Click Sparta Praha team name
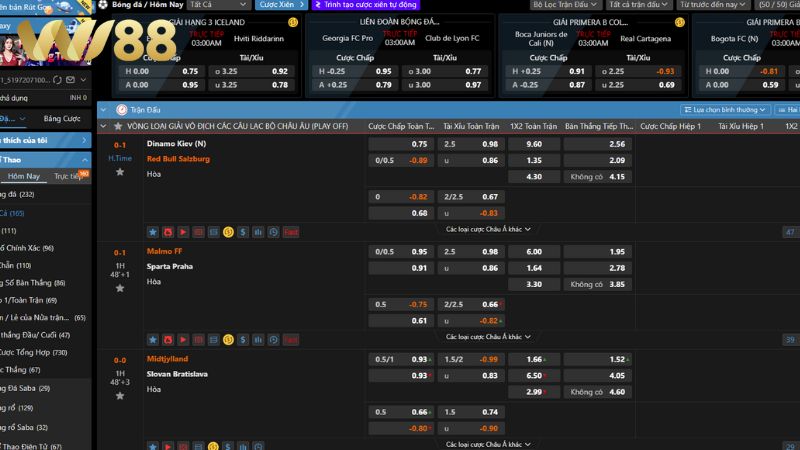 pyautogui.click(x=170, y=266)
